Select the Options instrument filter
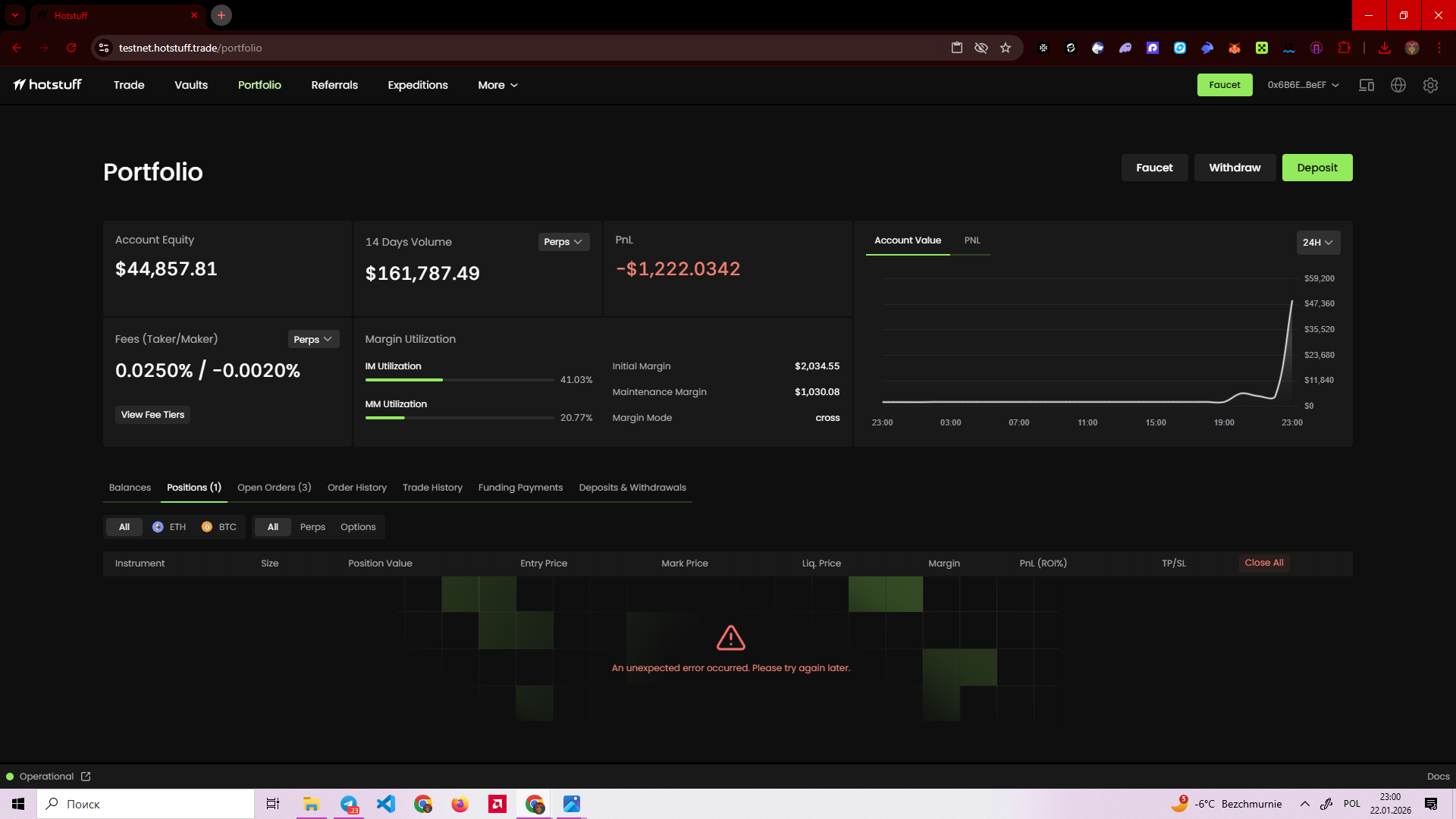The height and width of the screenshot is (819, 1456). pyautogui.click(x=358, y=527)
